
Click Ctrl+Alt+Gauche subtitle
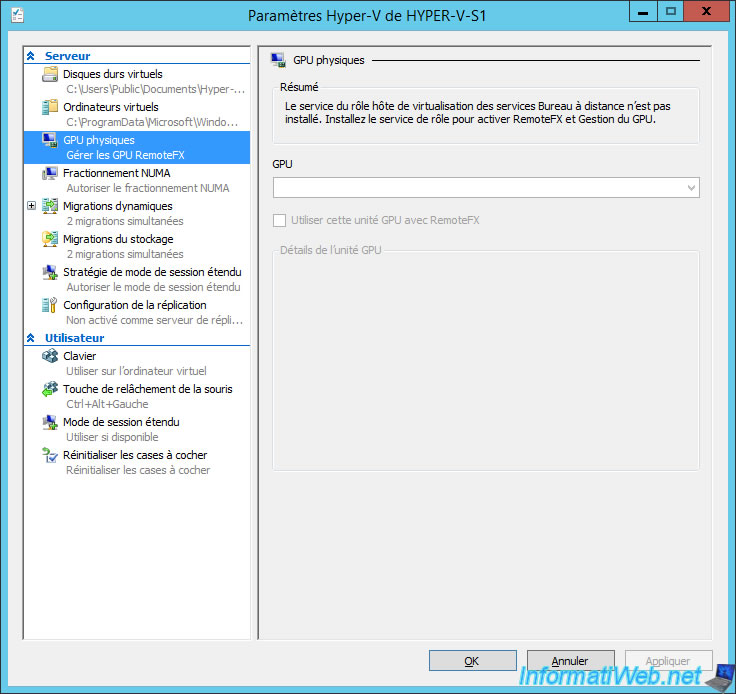107,404
